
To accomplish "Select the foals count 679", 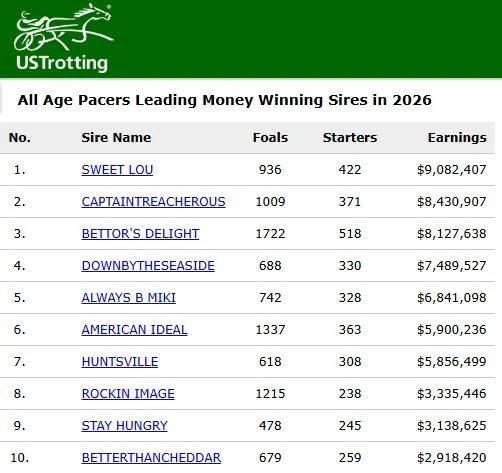I will coord(270,458).
